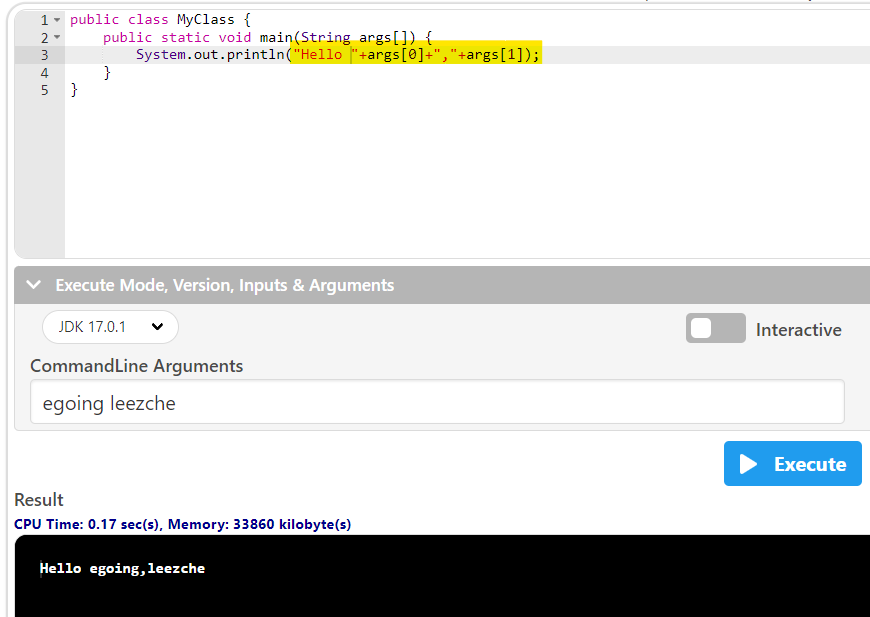Screen dimensions: 870x617
Task: Click line number 5 in gutter
Action: (44, 90)
